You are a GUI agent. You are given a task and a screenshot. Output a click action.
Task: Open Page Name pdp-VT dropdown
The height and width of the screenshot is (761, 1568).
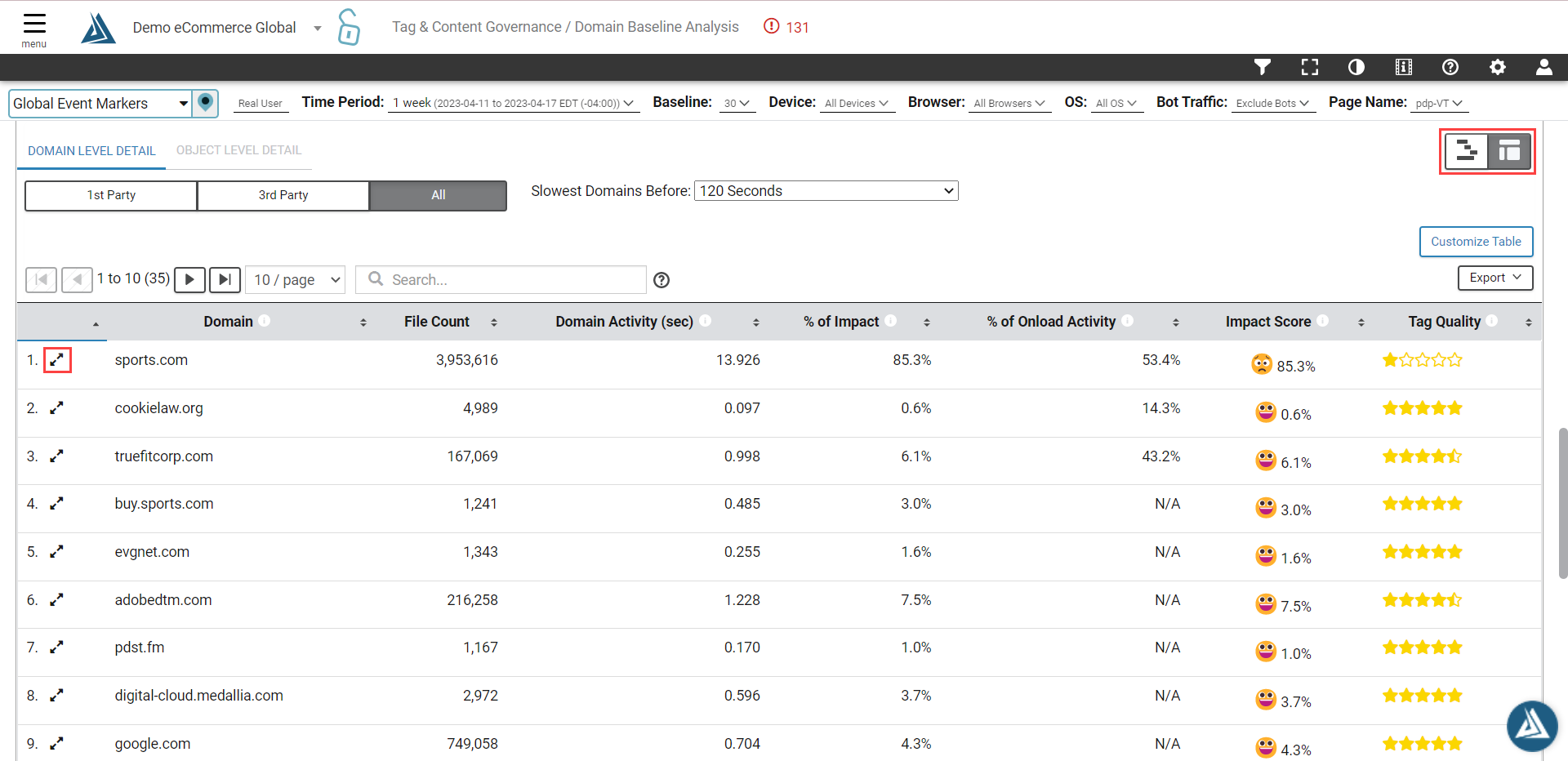point(1439,104)
